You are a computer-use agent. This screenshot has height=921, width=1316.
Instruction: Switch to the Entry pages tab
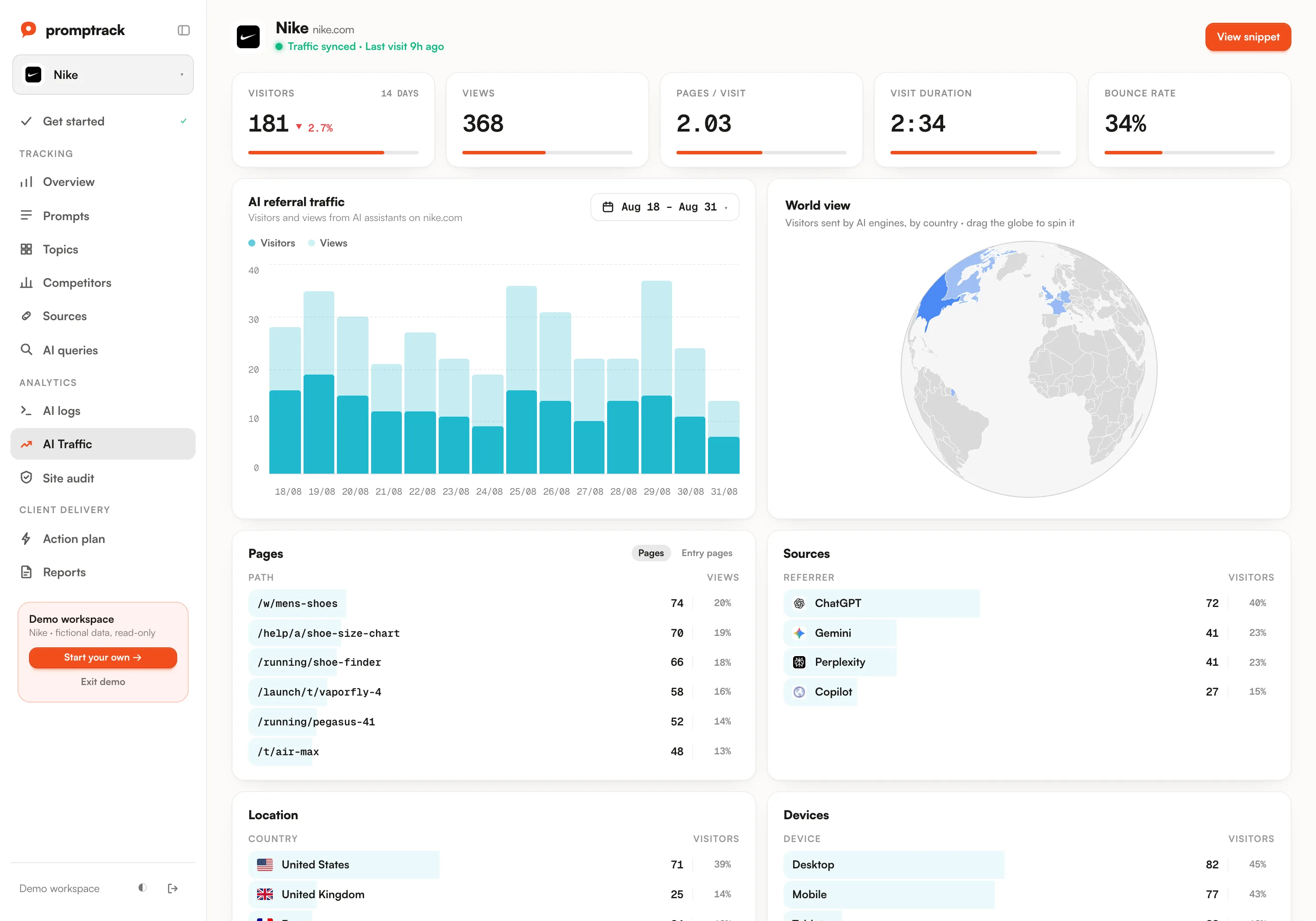tap(707, 553)
